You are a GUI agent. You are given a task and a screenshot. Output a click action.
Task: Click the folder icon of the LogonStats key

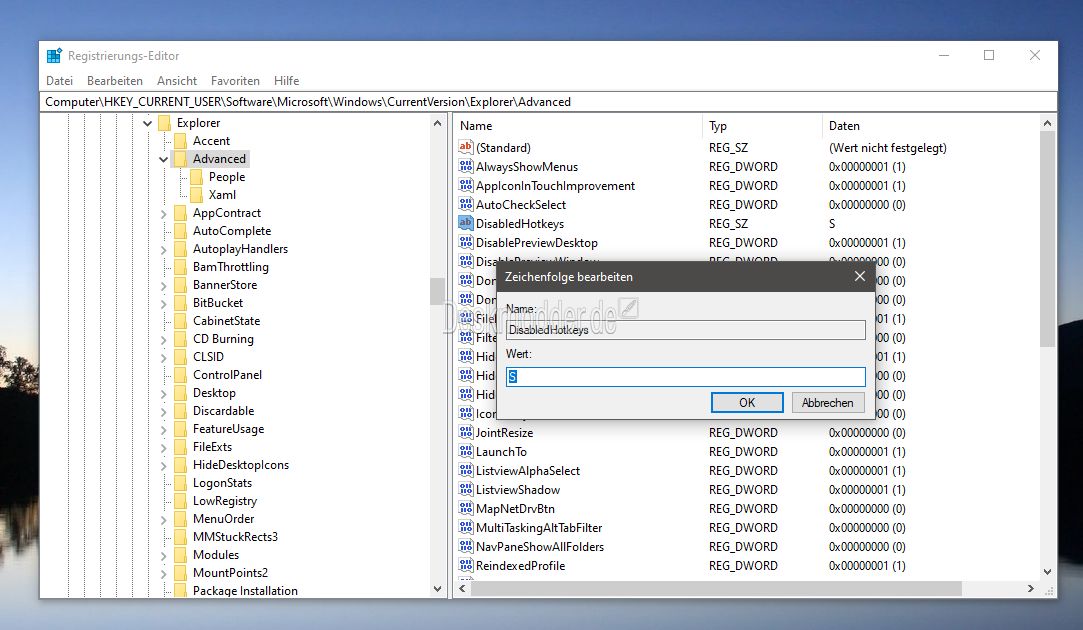coord(180,483)
